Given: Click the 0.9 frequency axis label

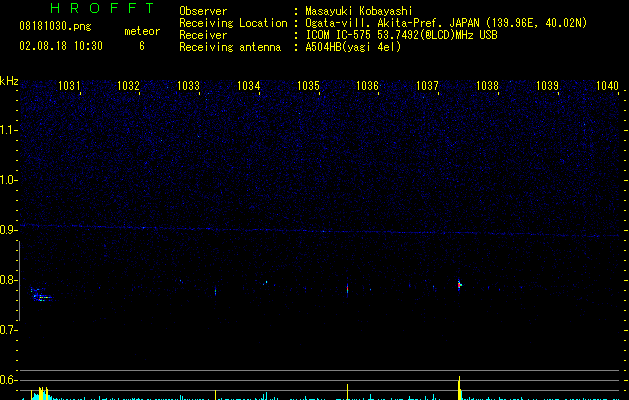Looking at the screenshot, I should pyautogui.click(x=9, y=230).
